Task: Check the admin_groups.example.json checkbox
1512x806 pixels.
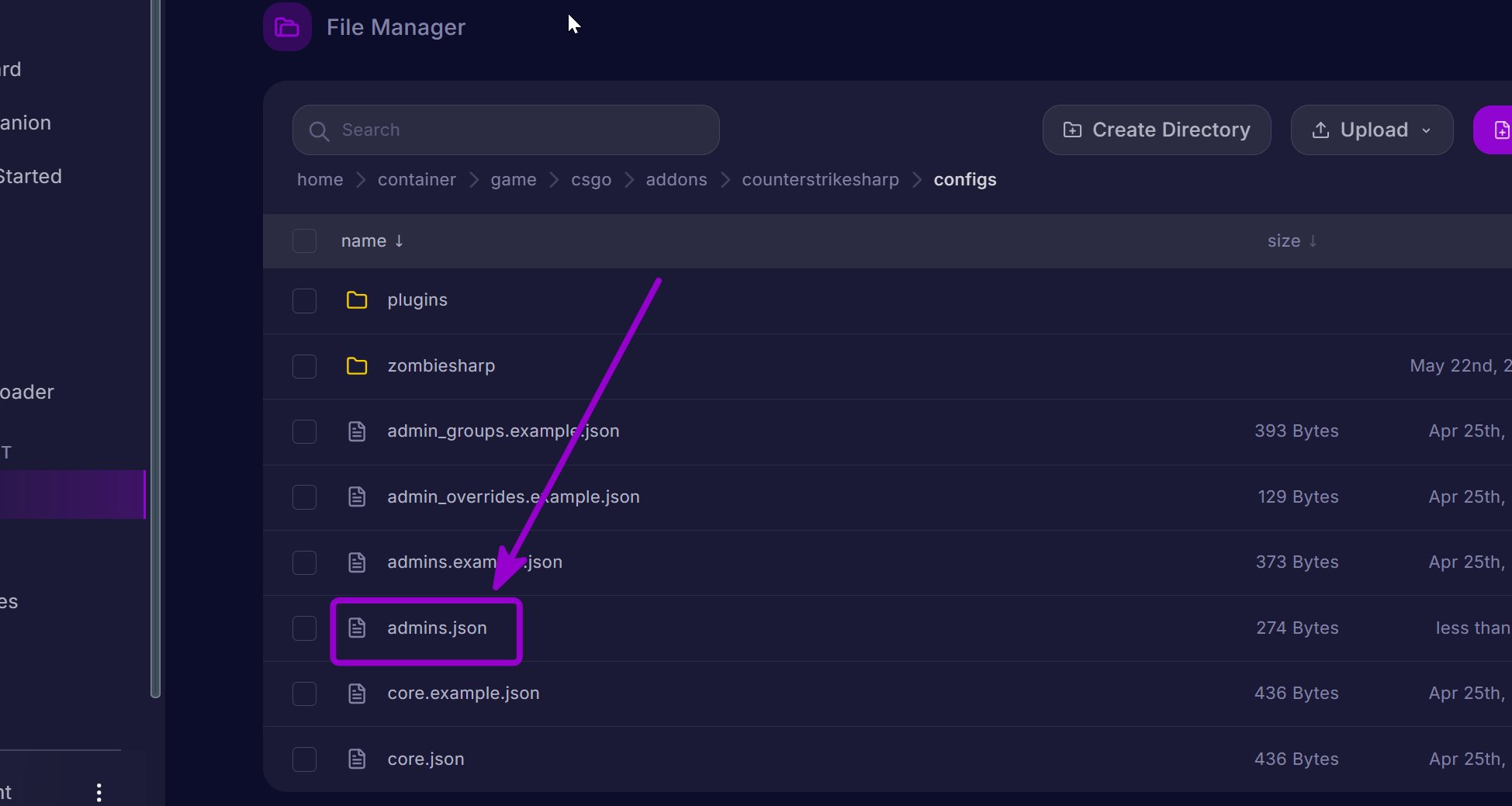Action: 304,431
